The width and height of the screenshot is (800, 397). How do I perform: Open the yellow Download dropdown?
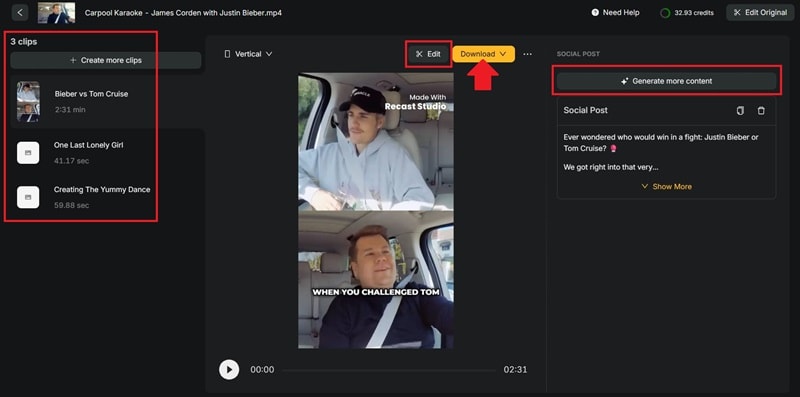[483, 54]
